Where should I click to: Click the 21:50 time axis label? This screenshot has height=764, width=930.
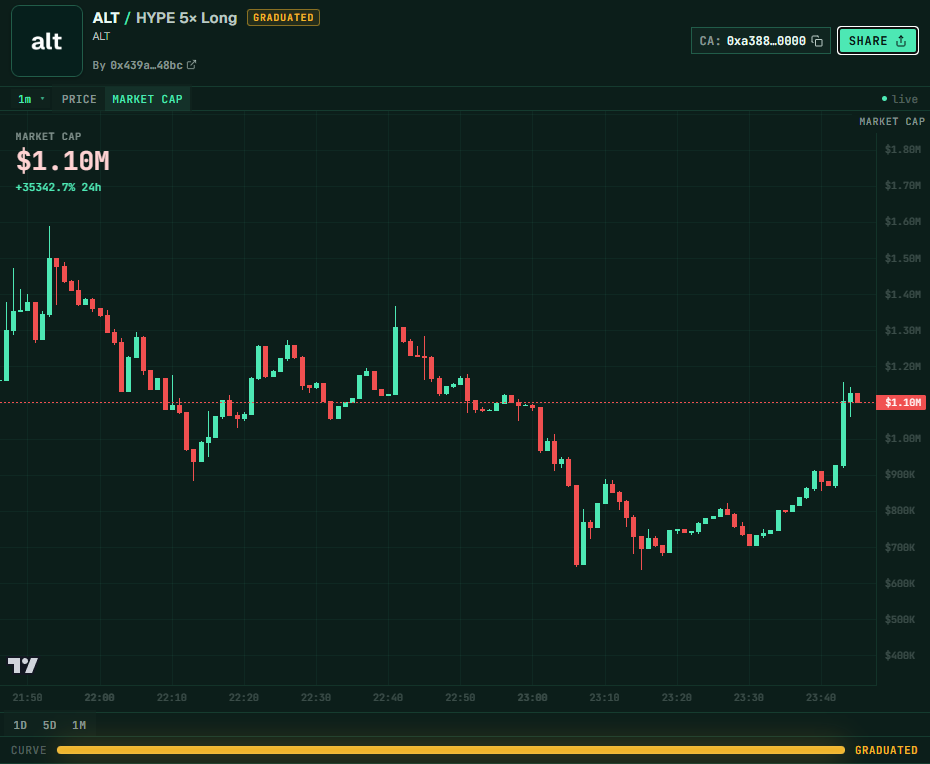(27, 698)
